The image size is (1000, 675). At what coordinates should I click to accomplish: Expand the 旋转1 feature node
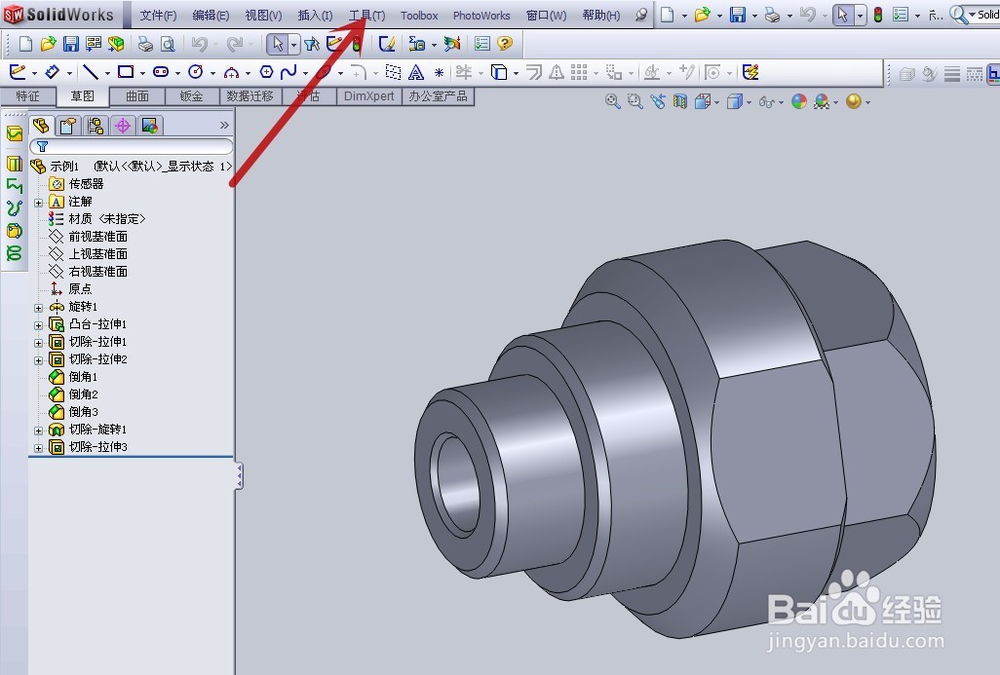(38, 308)
